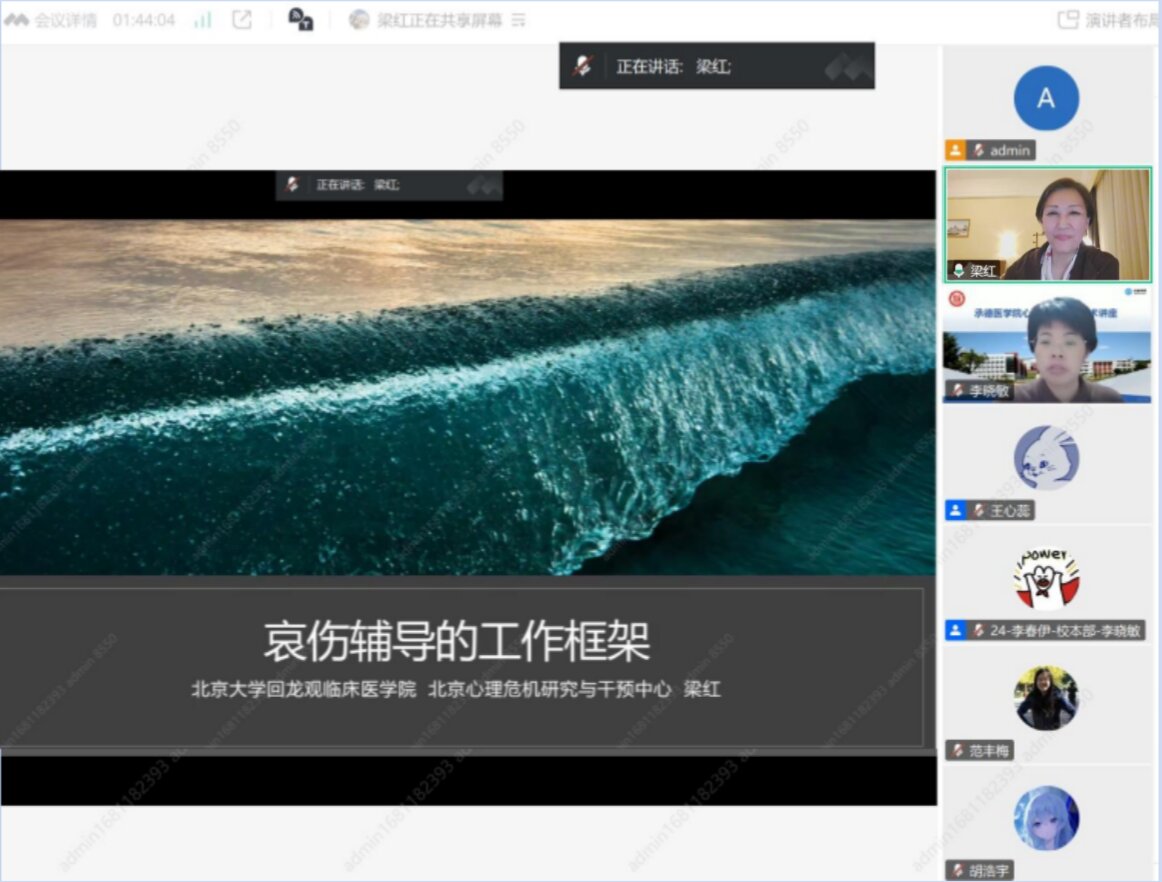Click 王心蕊's rabbit avatar

point(1046,458)
